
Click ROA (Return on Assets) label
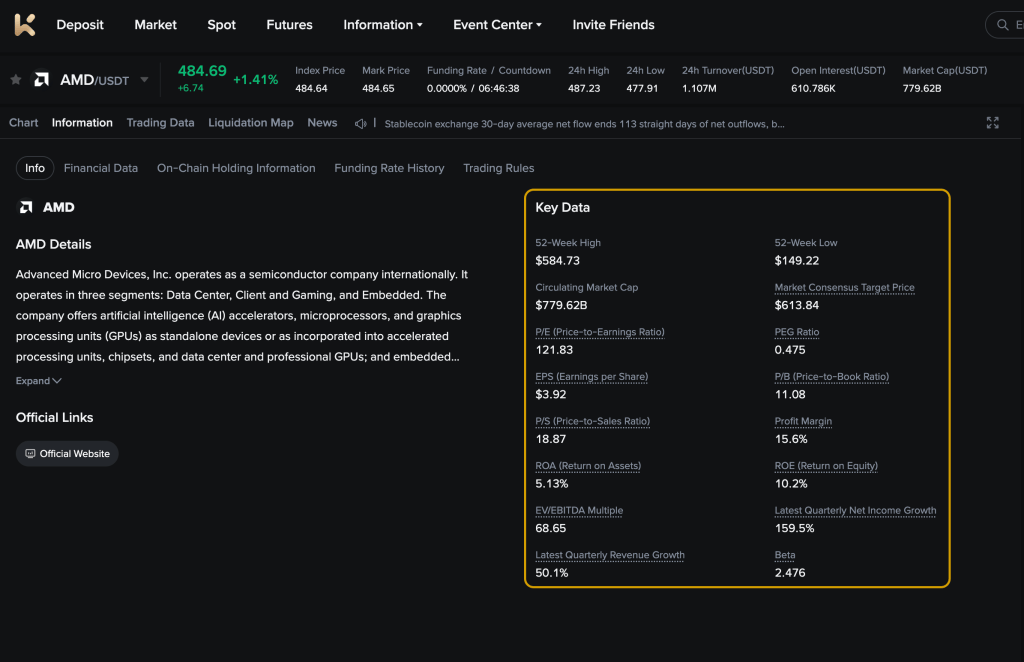tap(588, 465)
